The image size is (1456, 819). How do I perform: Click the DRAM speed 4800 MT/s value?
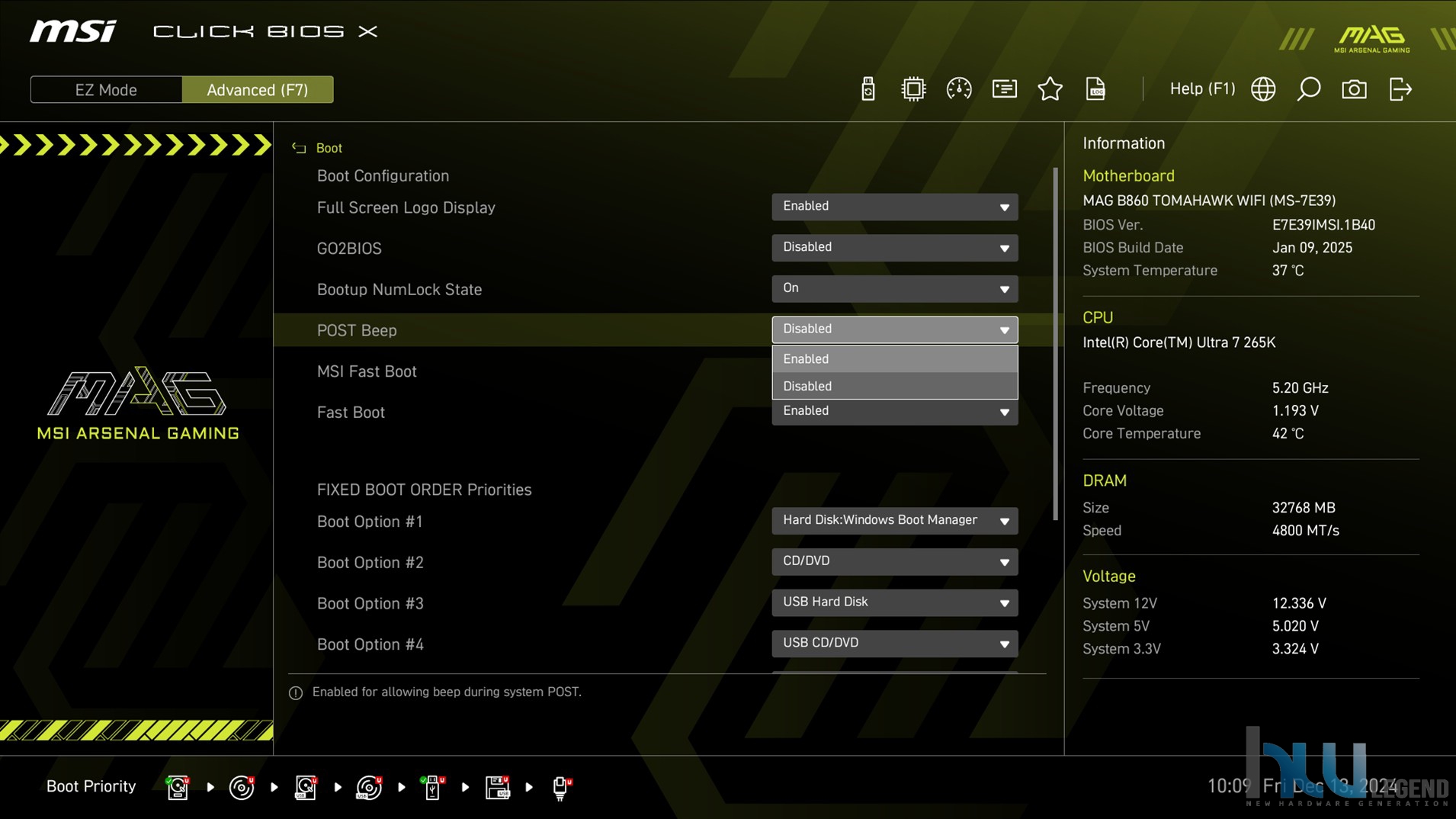point(1305,531)
